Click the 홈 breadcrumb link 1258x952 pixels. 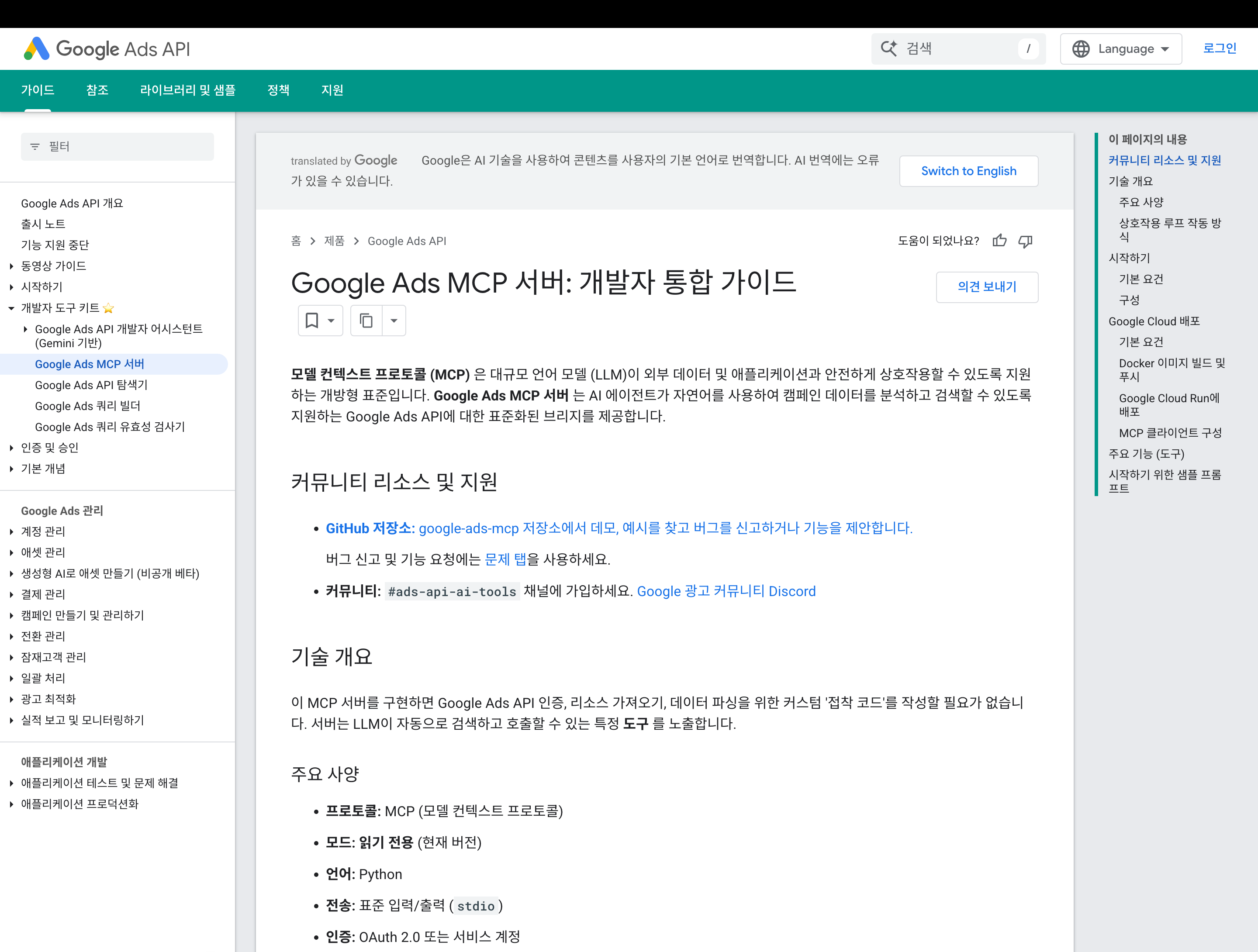296,241
